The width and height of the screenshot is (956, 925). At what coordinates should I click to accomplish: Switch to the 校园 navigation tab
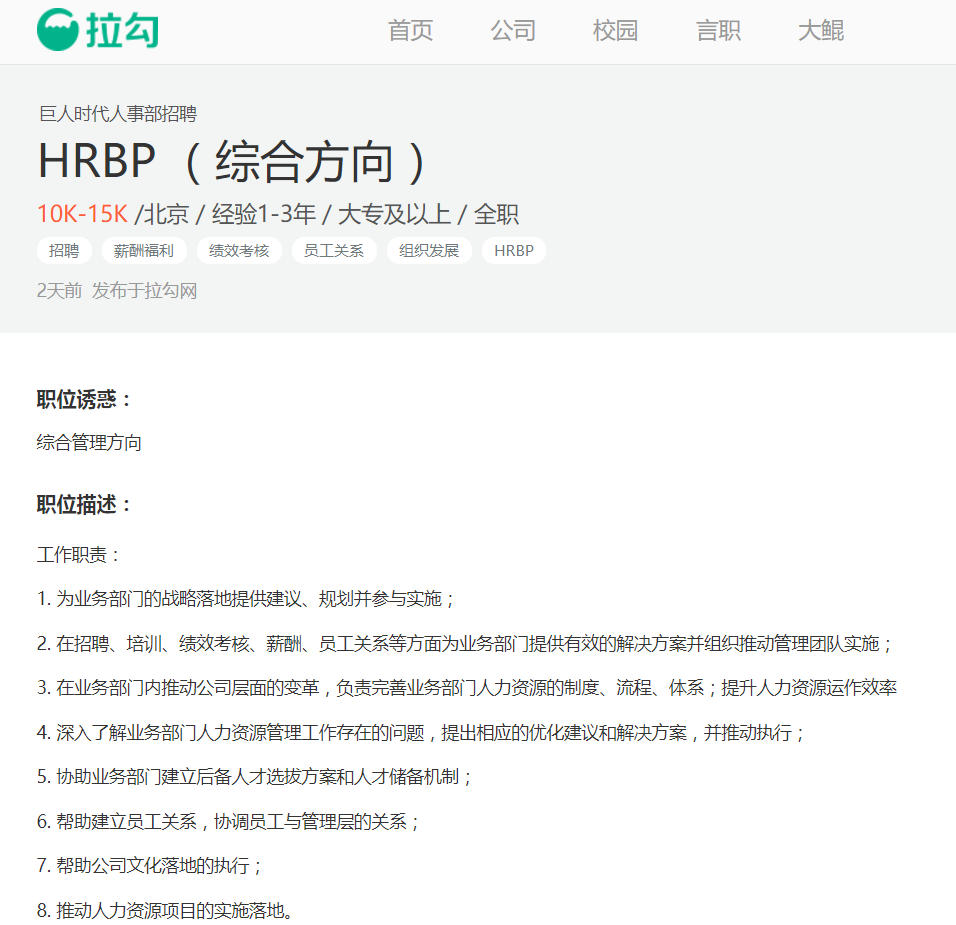click(615, 31)
